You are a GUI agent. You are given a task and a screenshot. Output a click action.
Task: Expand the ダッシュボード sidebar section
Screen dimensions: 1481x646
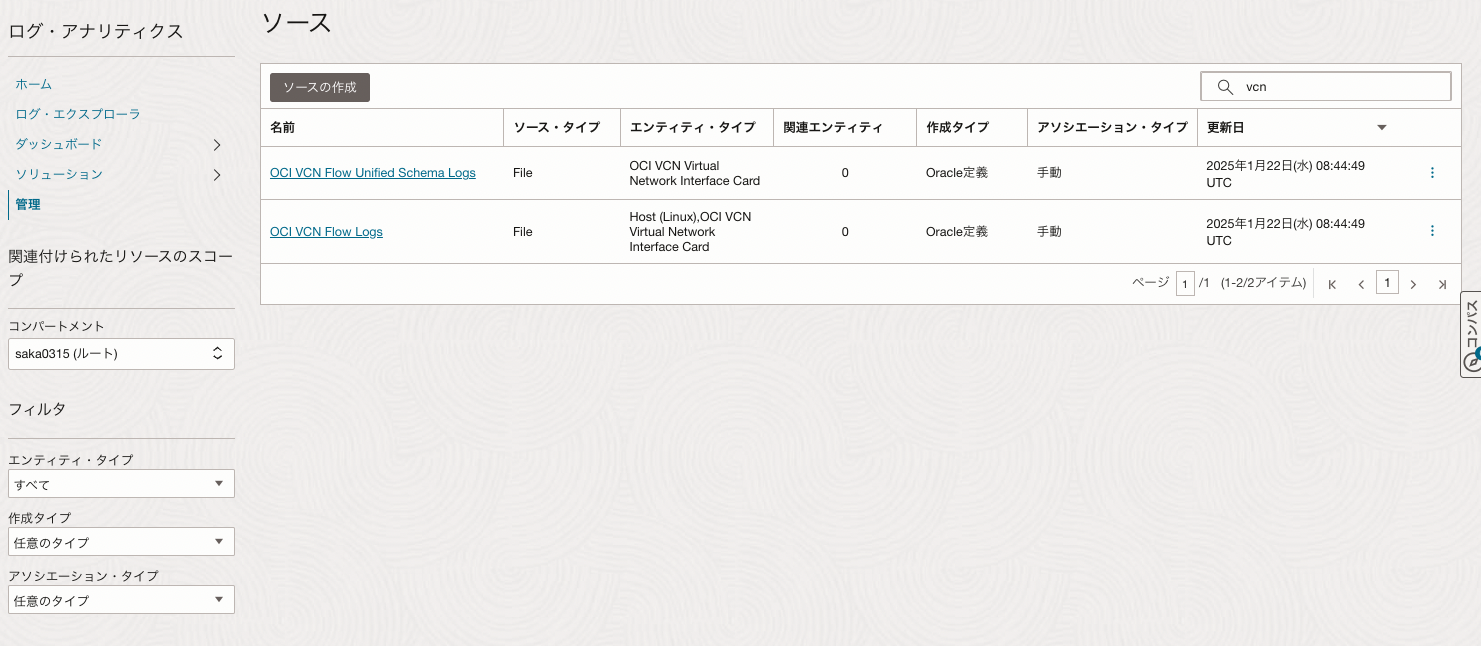pyautogui.click(x=216, y=144)
